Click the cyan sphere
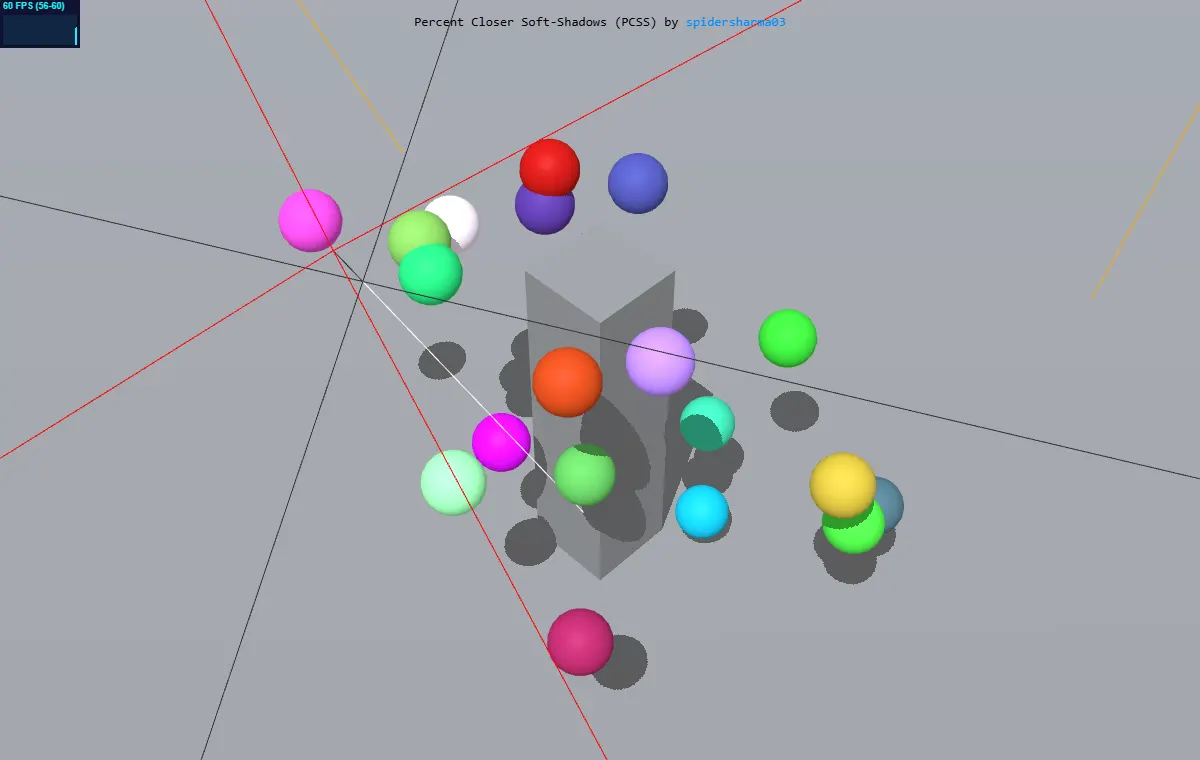Viewport: 1200px width, 760px height. [x=702, y=511]
